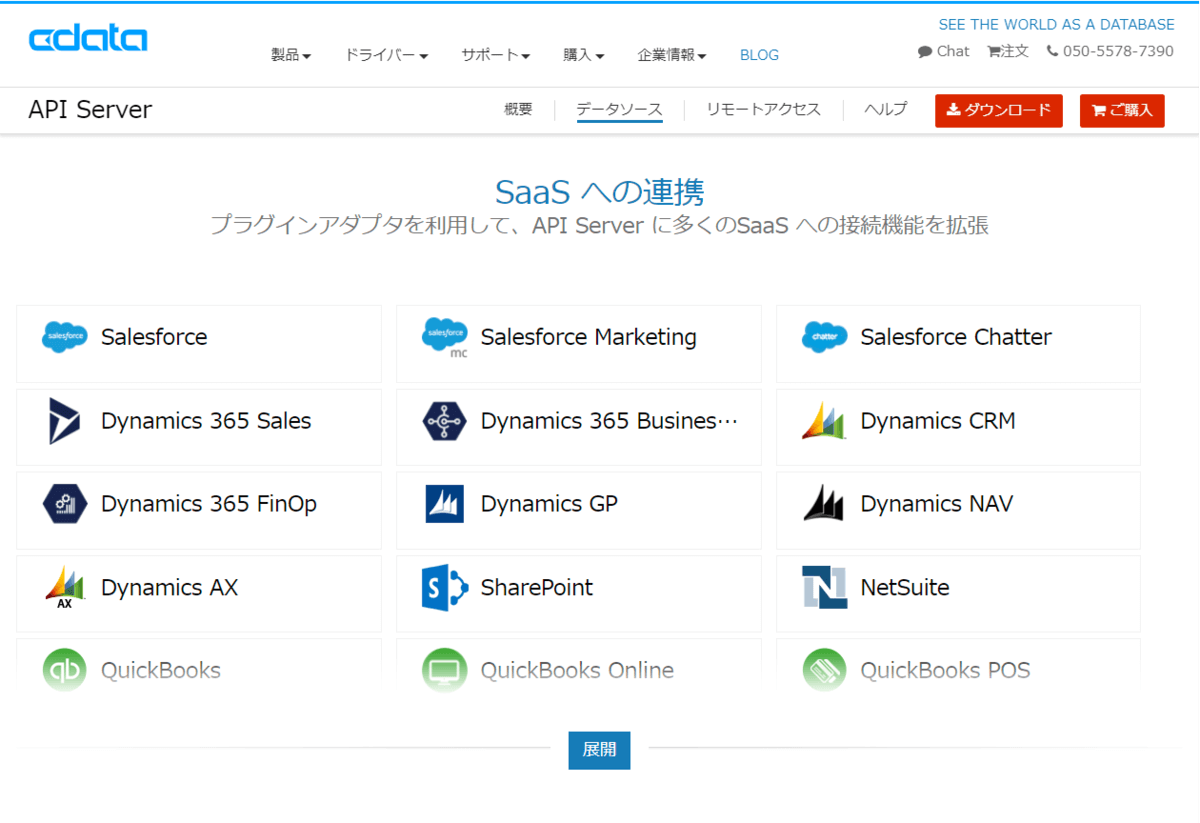Switch to the リモートアクセス tab

point(763,110)
